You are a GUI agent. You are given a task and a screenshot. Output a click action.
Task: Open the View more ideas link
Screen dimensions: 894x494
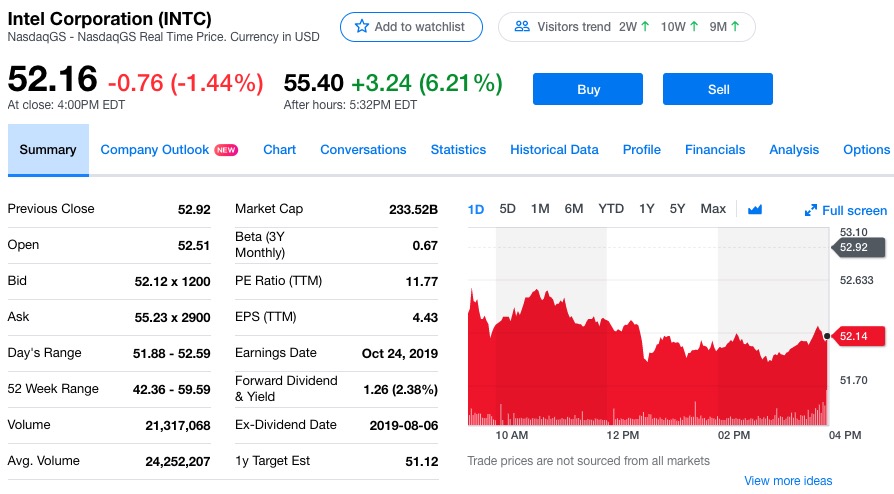(788, 481)
